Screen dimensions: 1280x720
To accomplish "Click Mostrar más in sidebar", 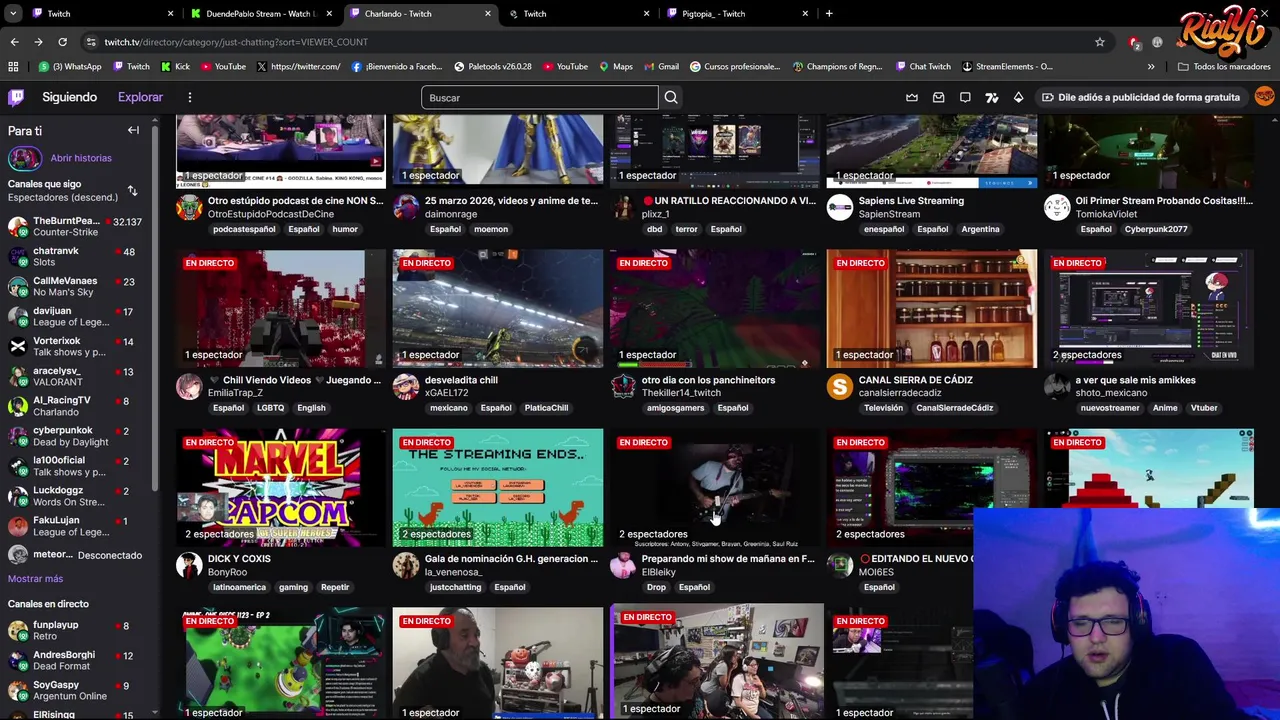I will pos(35,579).
